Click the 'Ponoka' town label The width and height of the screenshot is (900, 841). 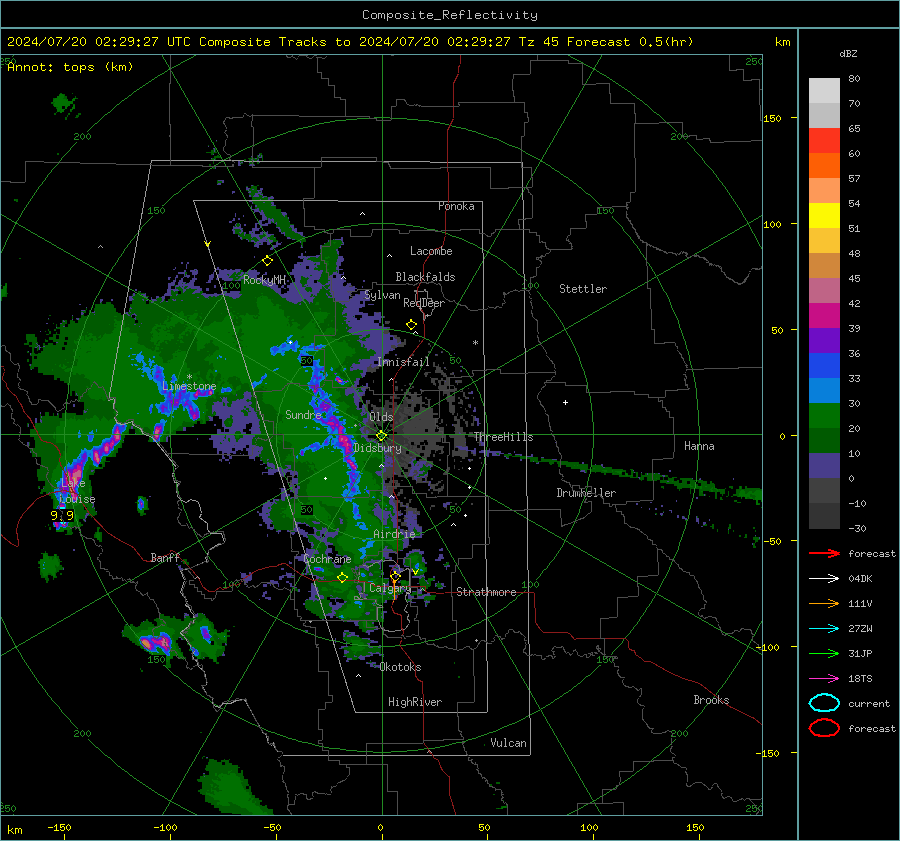pyautogui.click(x=456, y=206)
